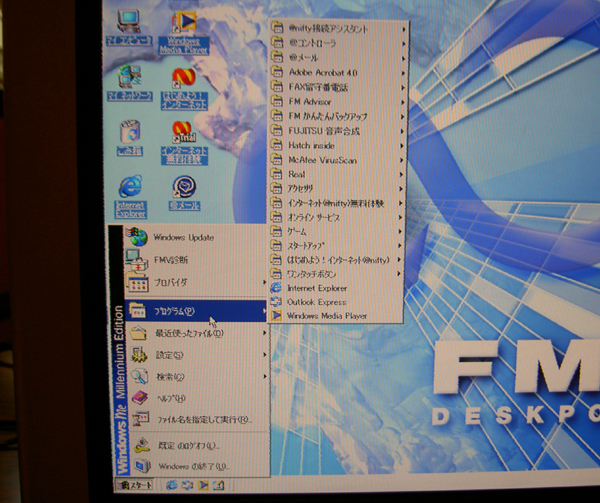Open the FM かんたんバックアップ program group

337,116
